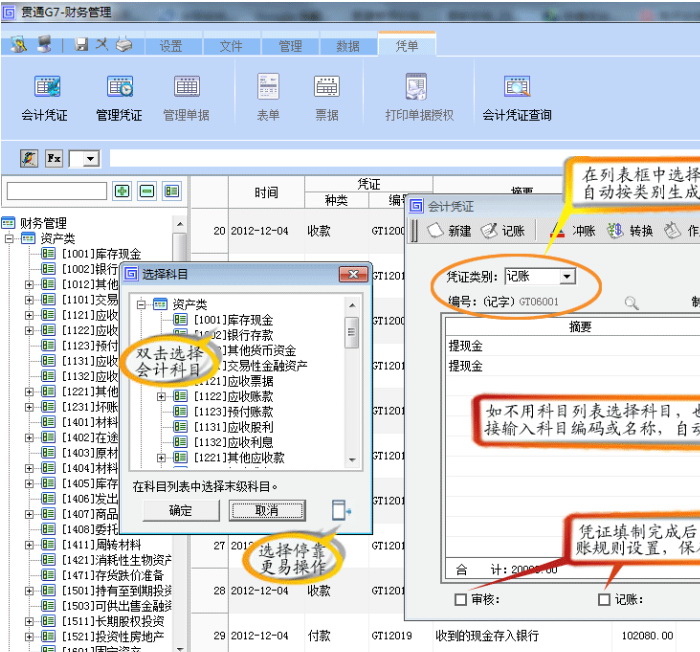Image resolution: width=700 pixels, height=652 pixels.
Task: Open the 凭证类别 dropdown
Action: coord(567,276)
